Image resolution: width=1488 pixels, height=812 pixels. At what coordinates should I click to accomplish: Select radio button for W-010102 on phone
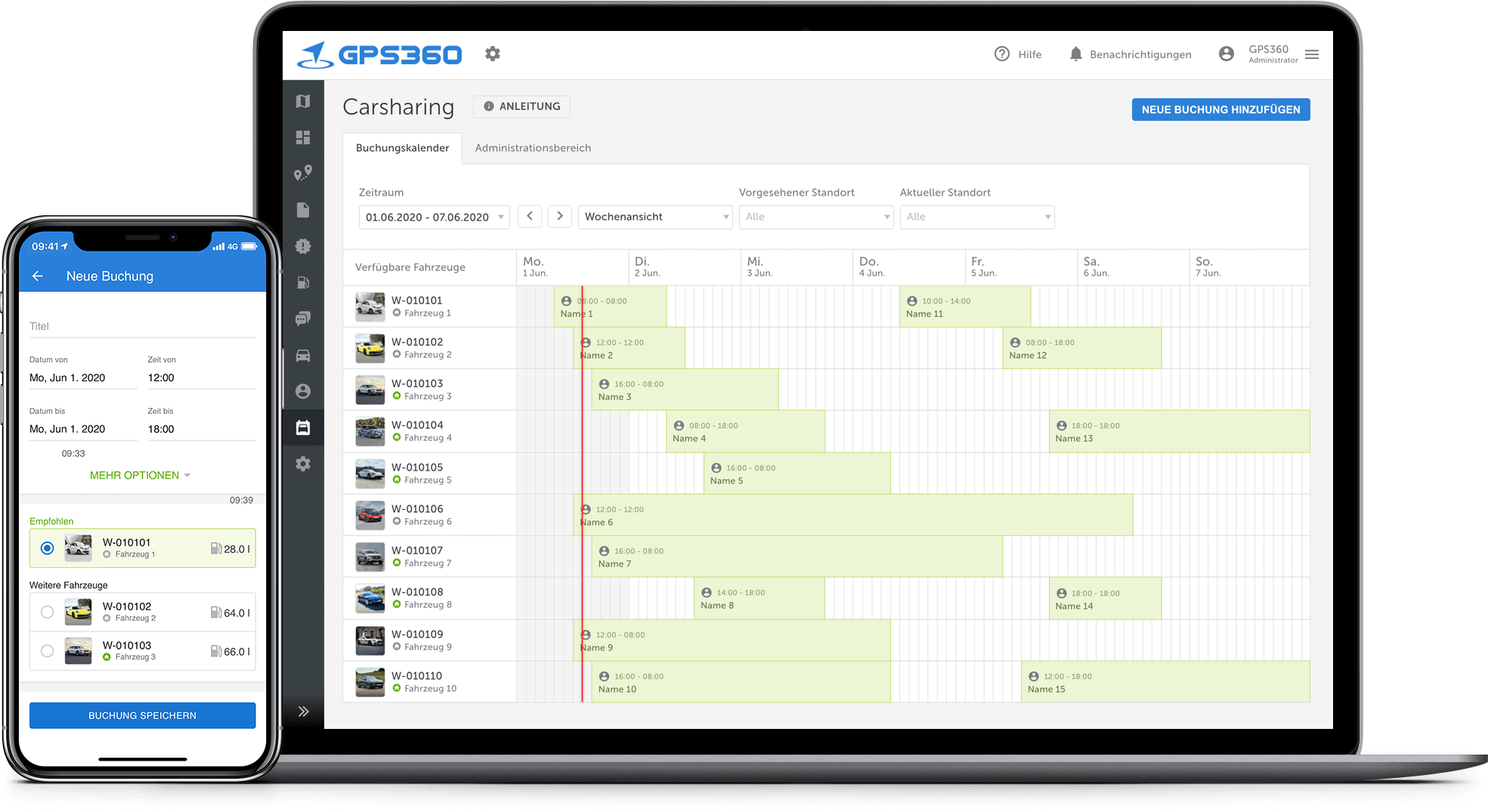point(48,612)
